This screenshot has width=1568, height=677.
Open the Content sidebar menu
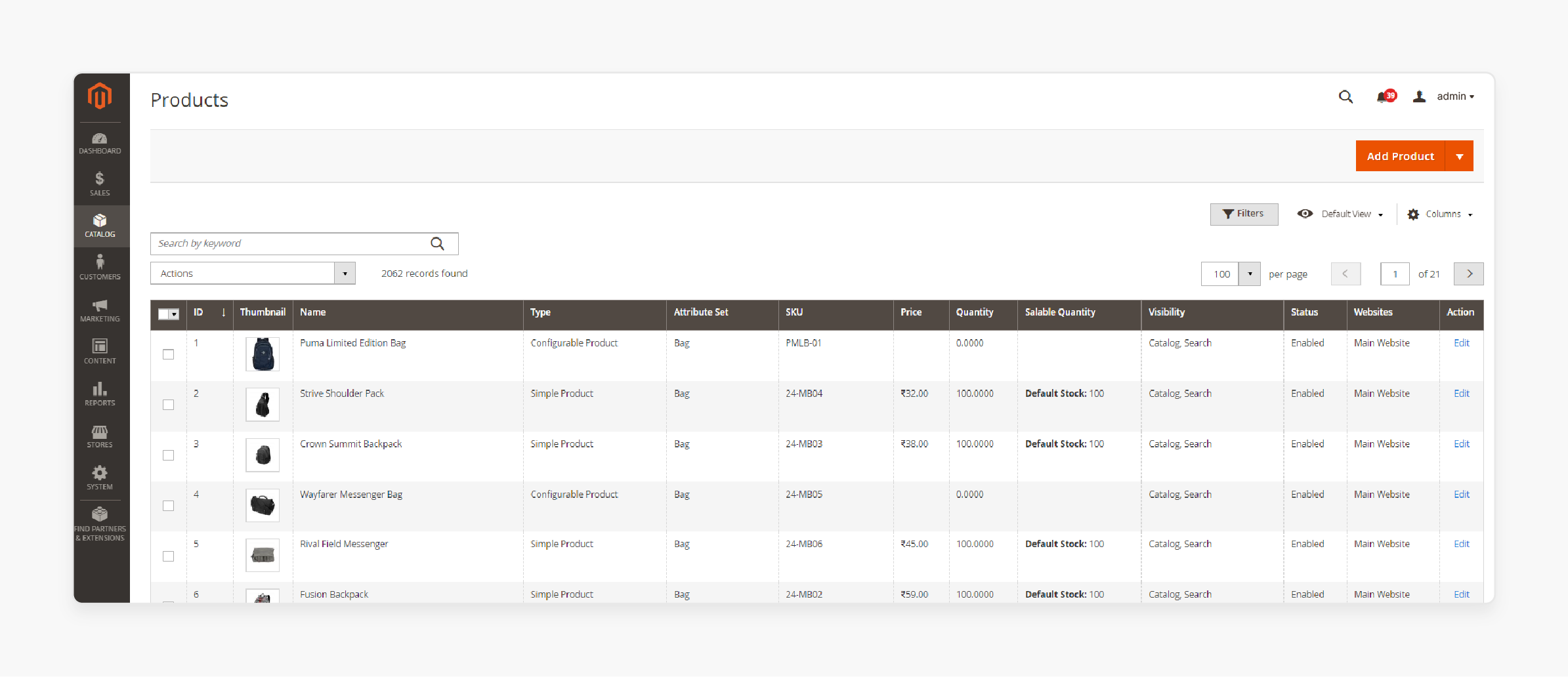click(100, 352)
